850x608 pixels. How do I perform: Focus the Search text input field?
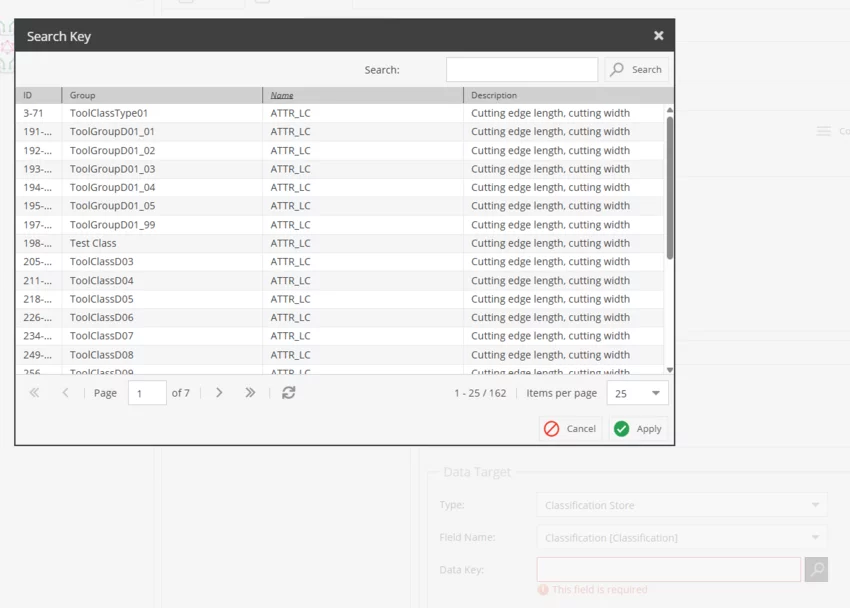(x=521, y=69)
